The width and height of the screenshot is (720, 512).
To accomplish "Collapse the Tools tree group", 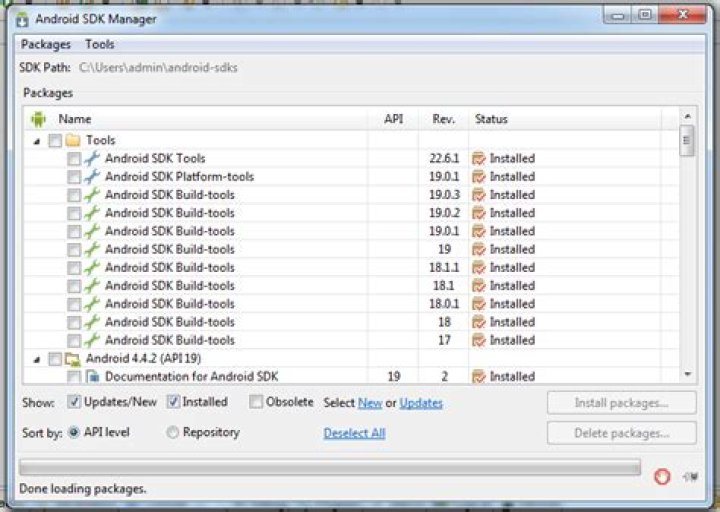I will coord(37,141).
